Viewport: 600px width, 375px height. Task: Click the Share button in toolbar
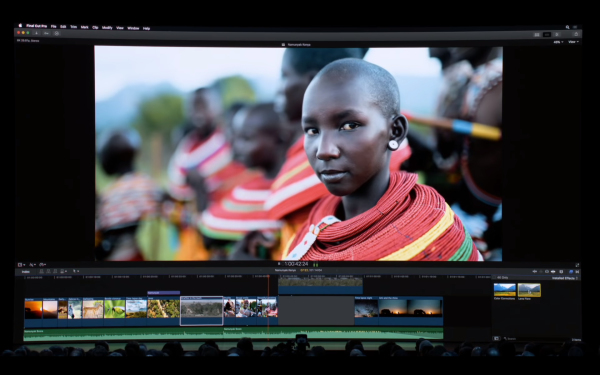(576, 34)
